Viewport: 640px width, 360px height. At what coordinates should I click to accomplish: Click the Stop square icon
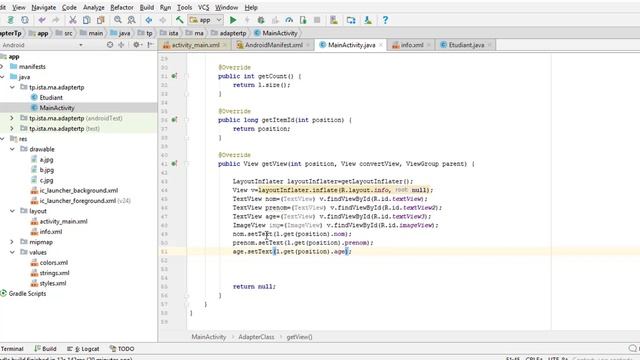click(x=317, y=20)
